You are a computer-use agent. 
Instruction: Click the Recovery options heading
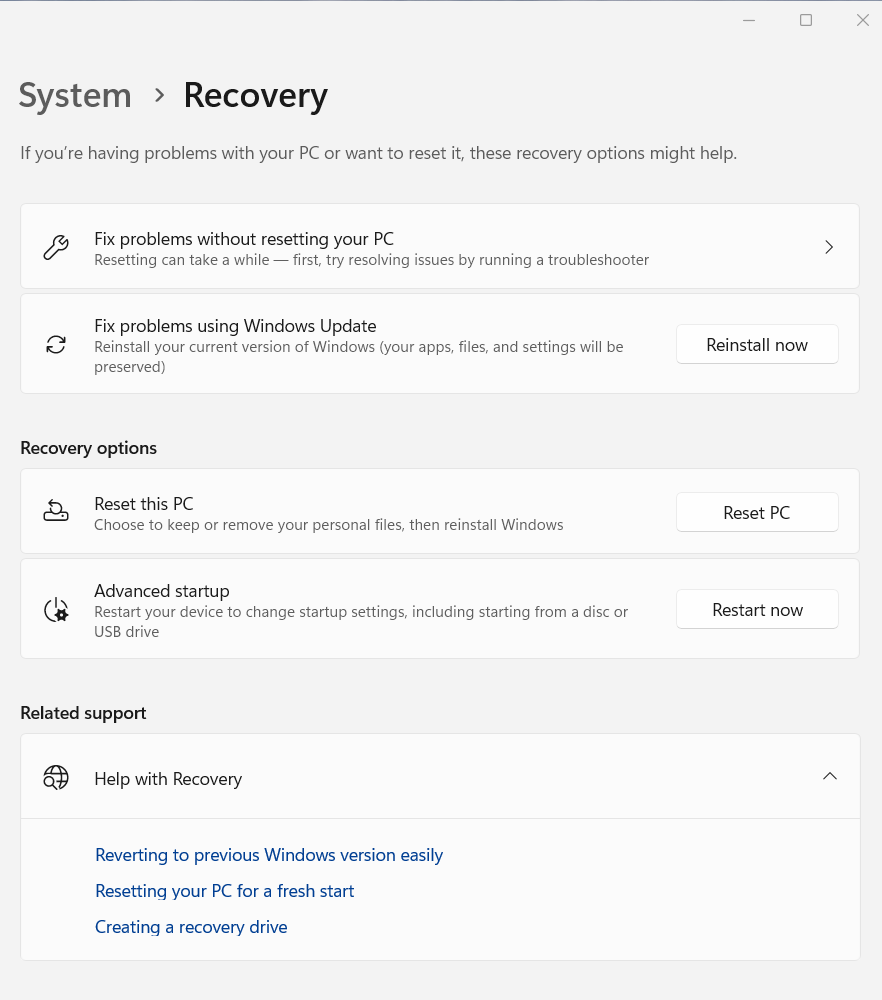[89, 448]
